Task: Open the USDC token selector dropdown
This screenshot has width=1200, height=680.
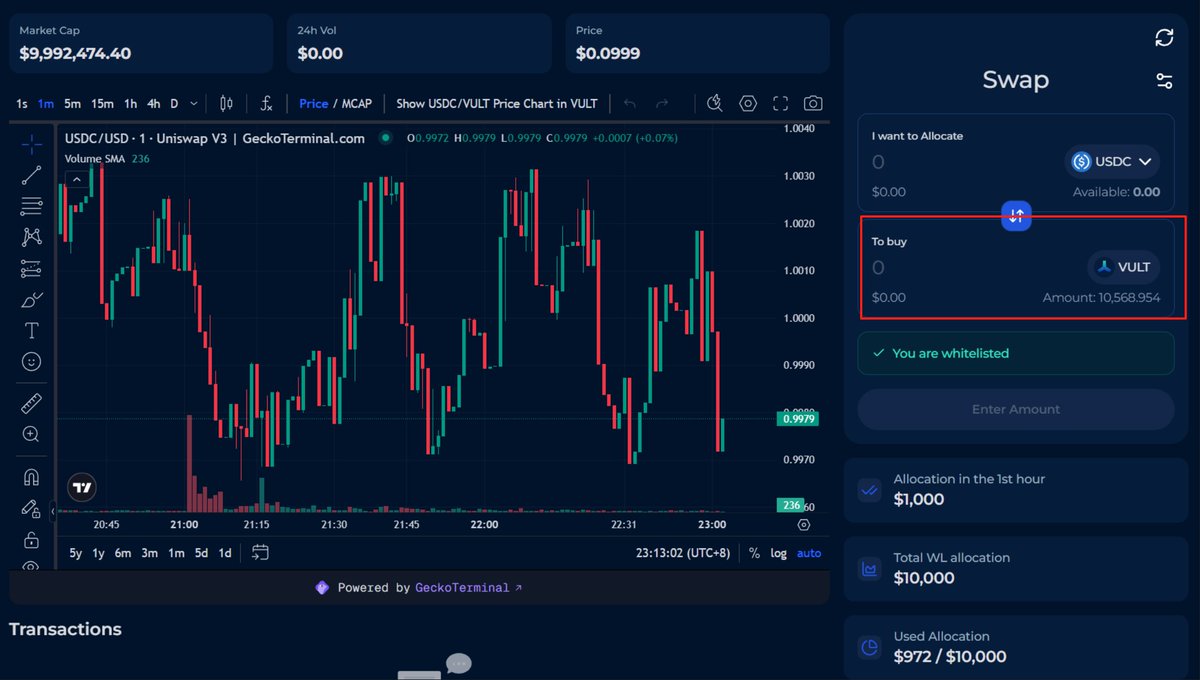Action: tap(1111, 161)
